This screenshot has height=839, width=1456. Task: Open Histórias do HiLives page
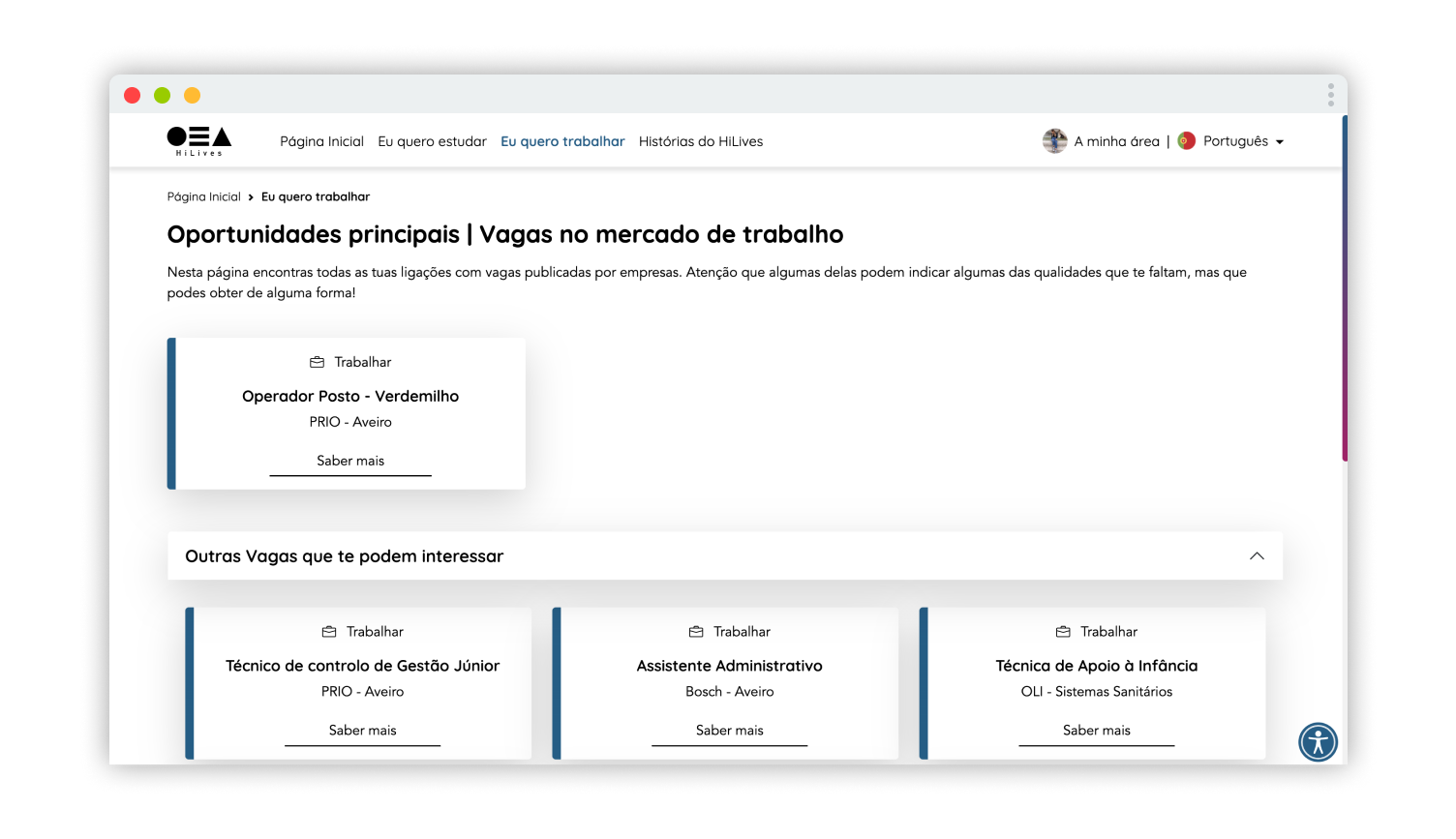click(x=701, y=141)
